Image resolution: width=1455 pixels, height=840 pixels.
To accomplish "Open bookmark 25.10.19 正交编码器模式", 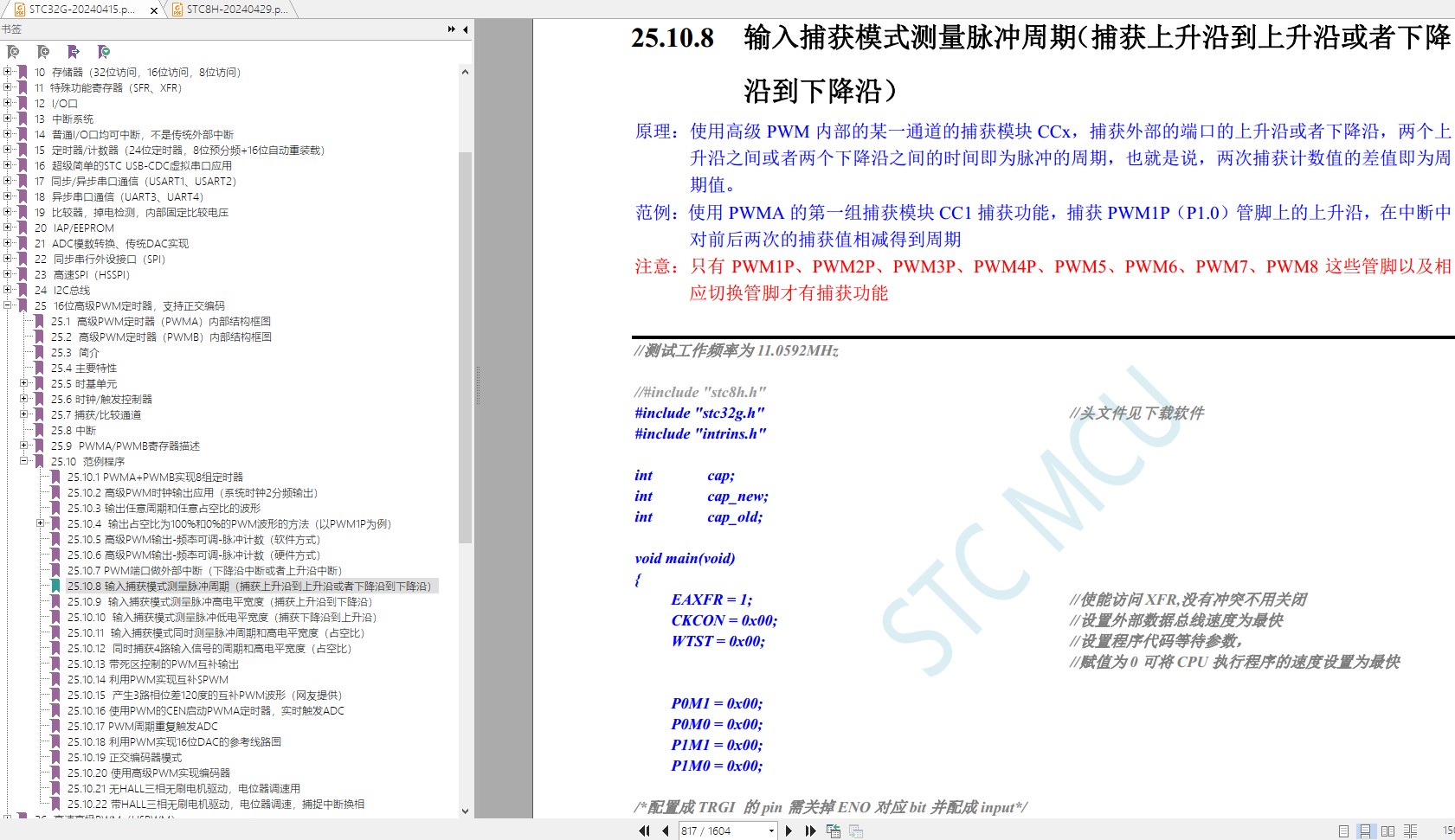I will tap(125, 757).
